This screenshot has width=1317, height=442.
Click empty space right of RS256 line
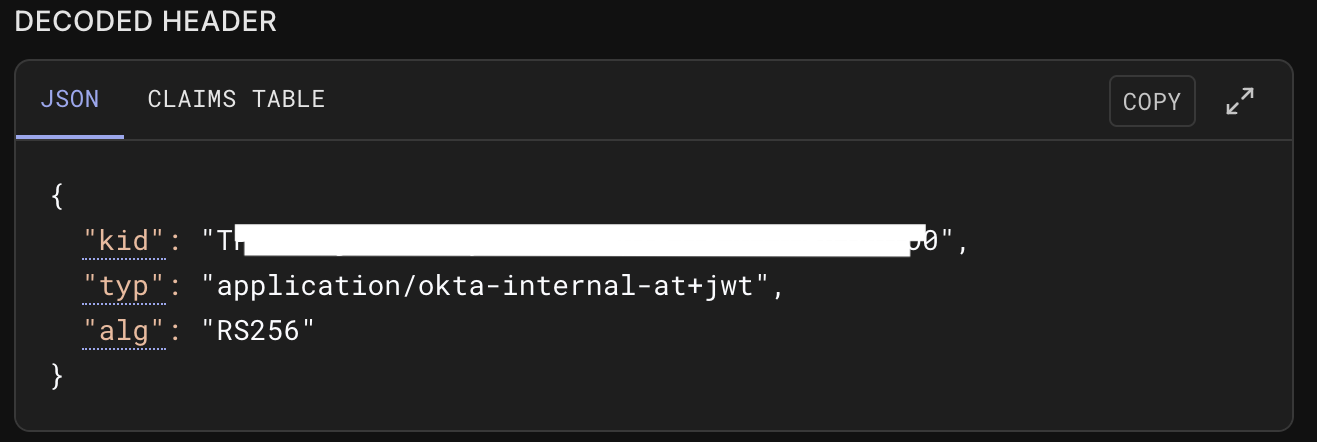click(x=700, y=331)
